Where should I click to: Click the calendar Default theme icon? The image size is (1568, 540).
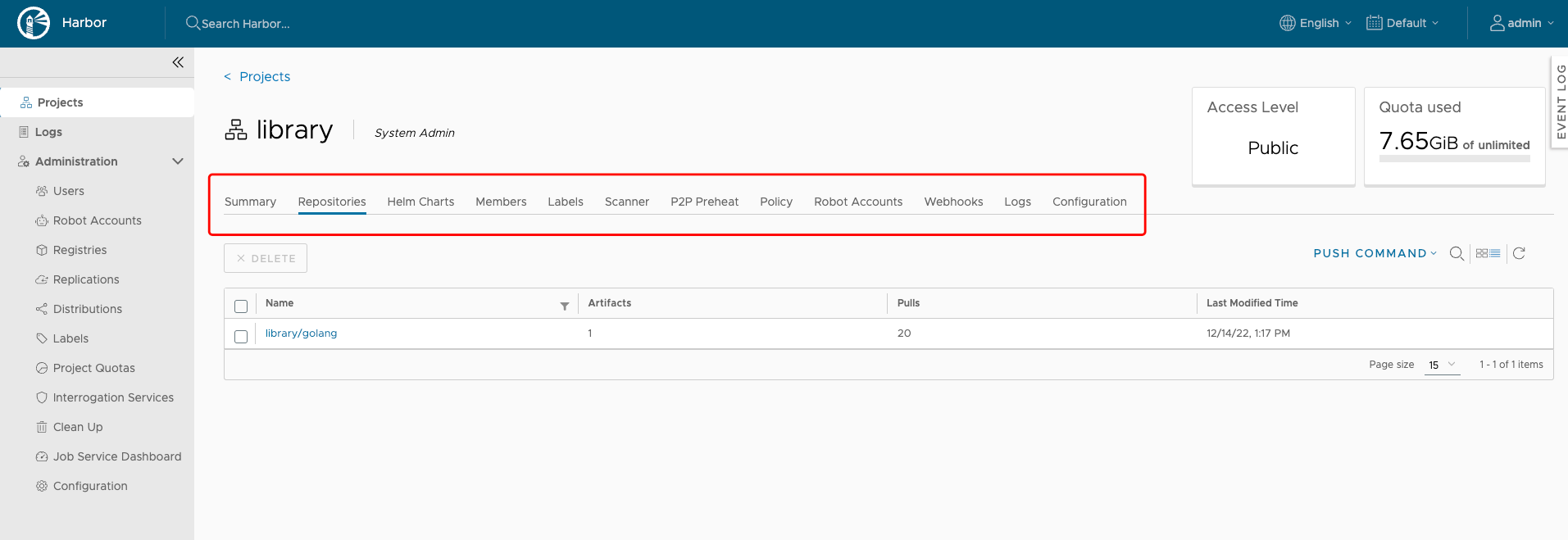pyautogui.click(x=1375, y=23)
